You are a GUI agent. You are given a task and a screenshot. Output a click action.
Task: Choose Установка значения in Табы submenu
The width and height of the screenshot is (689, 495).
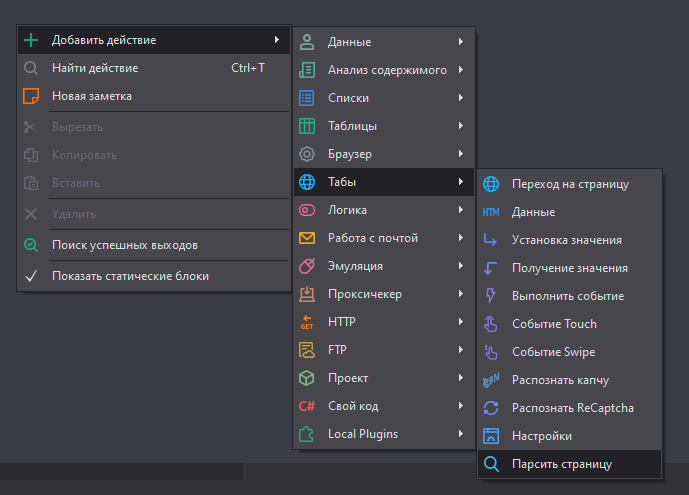566,240
